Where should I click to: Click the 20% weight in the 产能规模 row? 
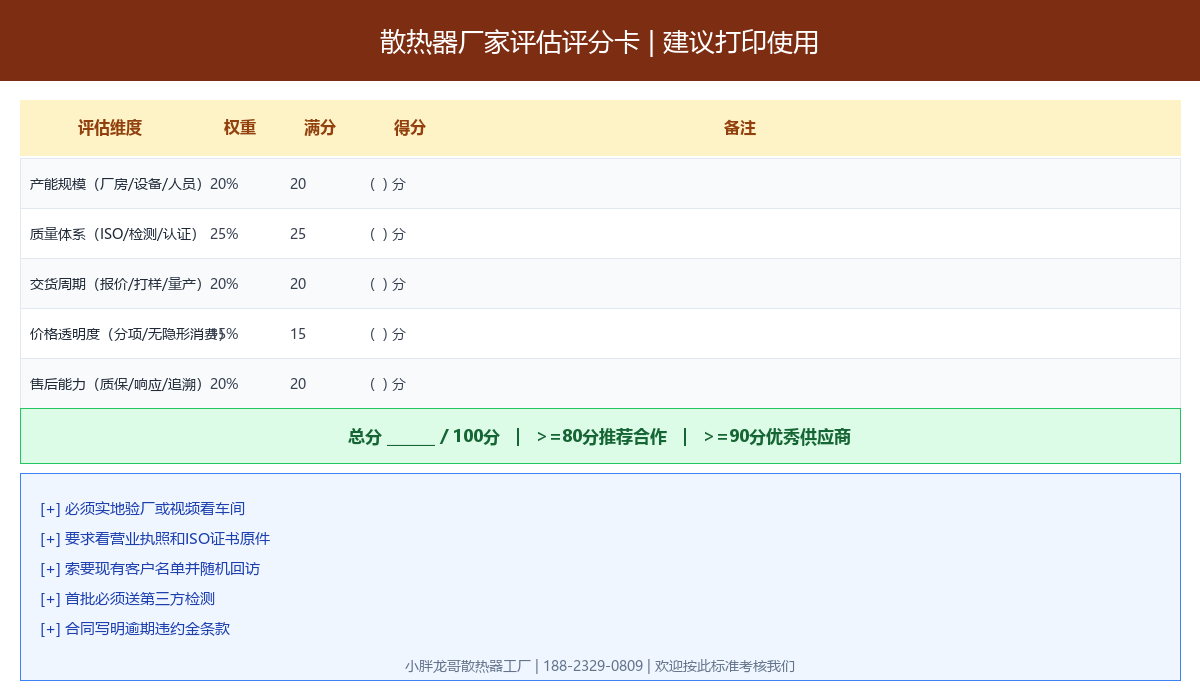(224, 184)
